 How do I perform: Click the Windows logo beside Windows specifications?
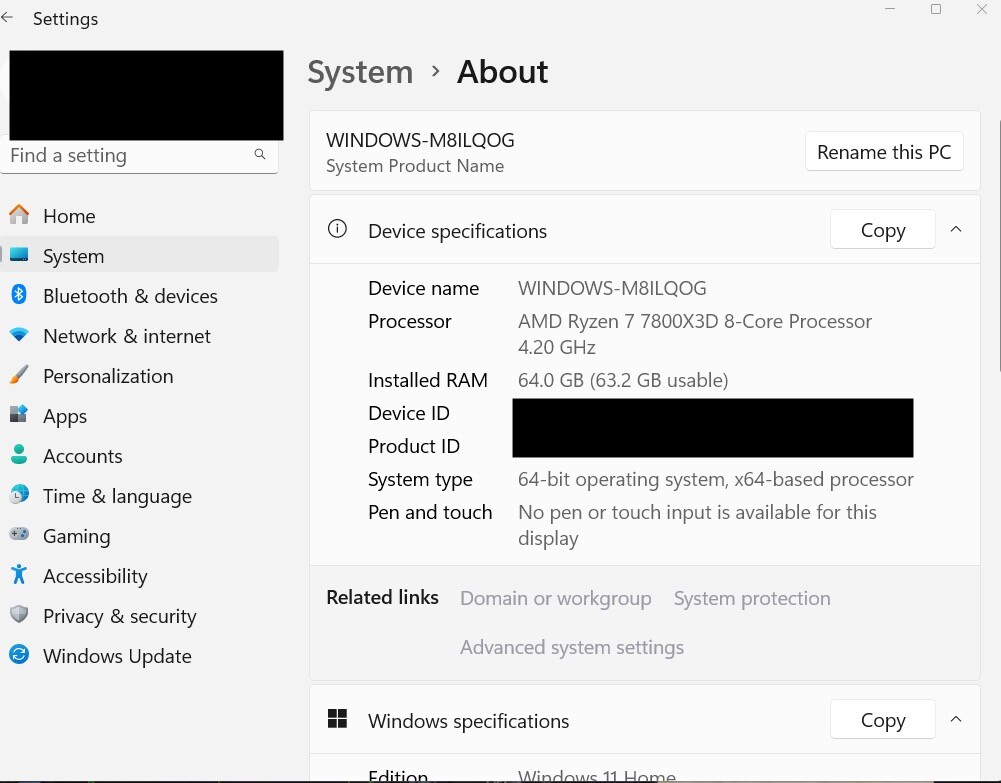(337, 719)
